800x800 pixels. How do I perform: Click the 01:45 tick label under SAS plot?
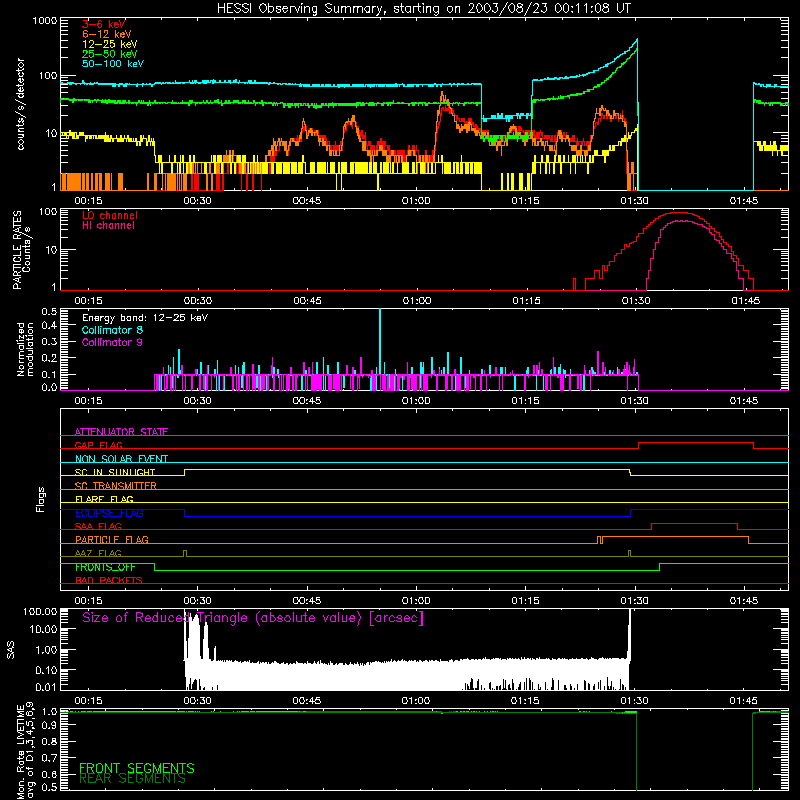[744, 701]
